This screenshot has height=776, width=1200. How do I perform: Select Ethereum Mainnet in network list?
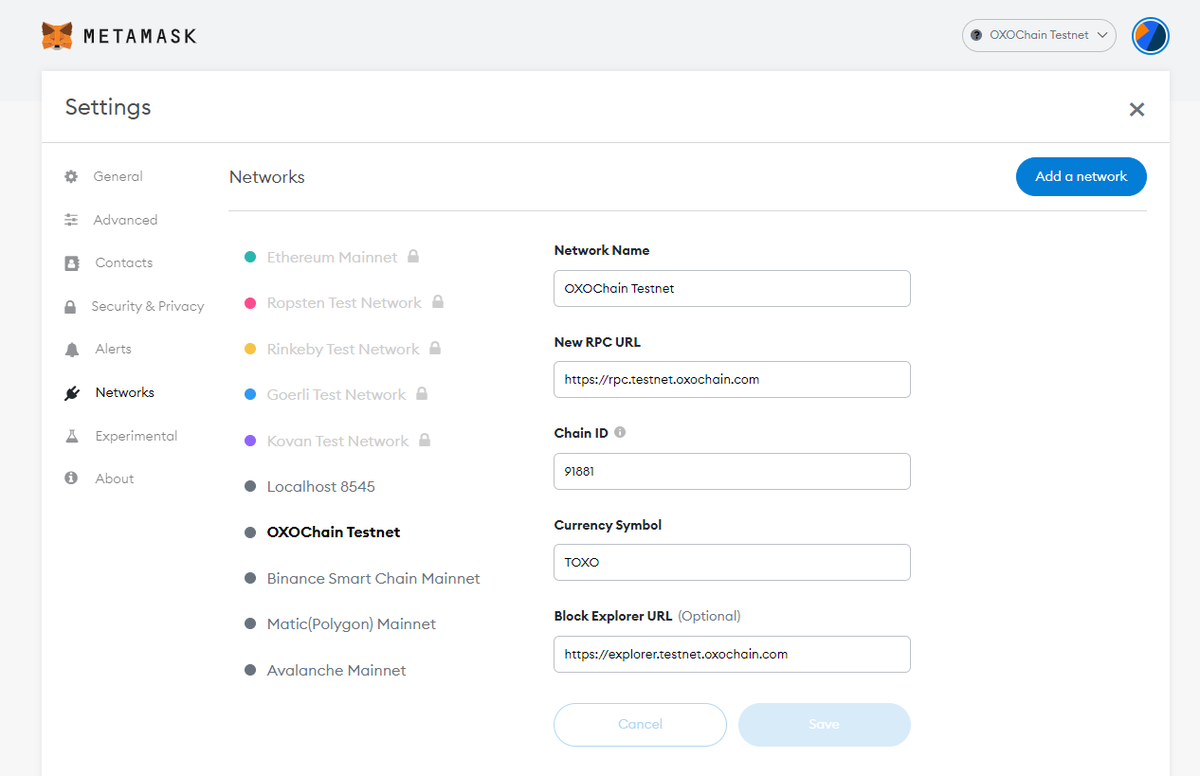[x=332, y=257]
